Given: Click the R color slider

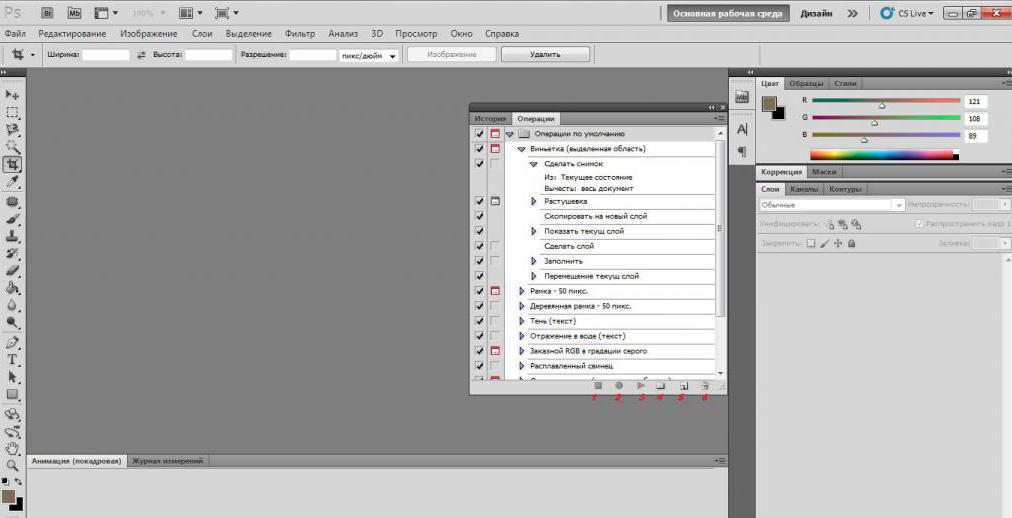Looking at the screenshot, I should tap(886, 101).
